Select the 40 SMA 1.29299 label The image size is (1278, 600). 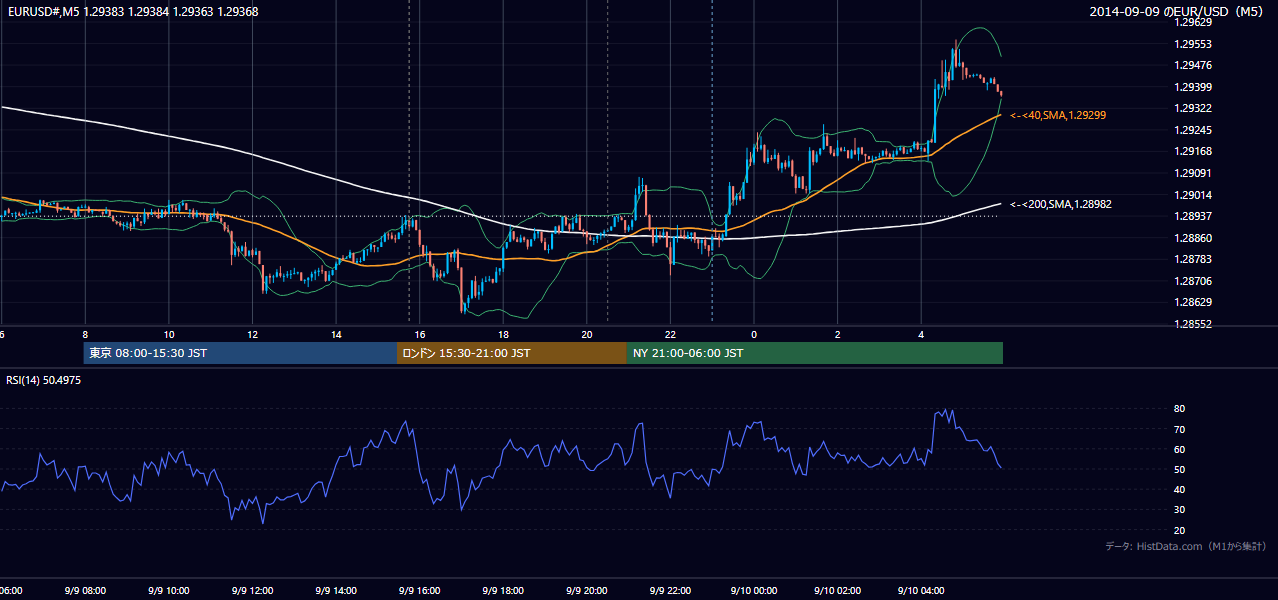1058,116
